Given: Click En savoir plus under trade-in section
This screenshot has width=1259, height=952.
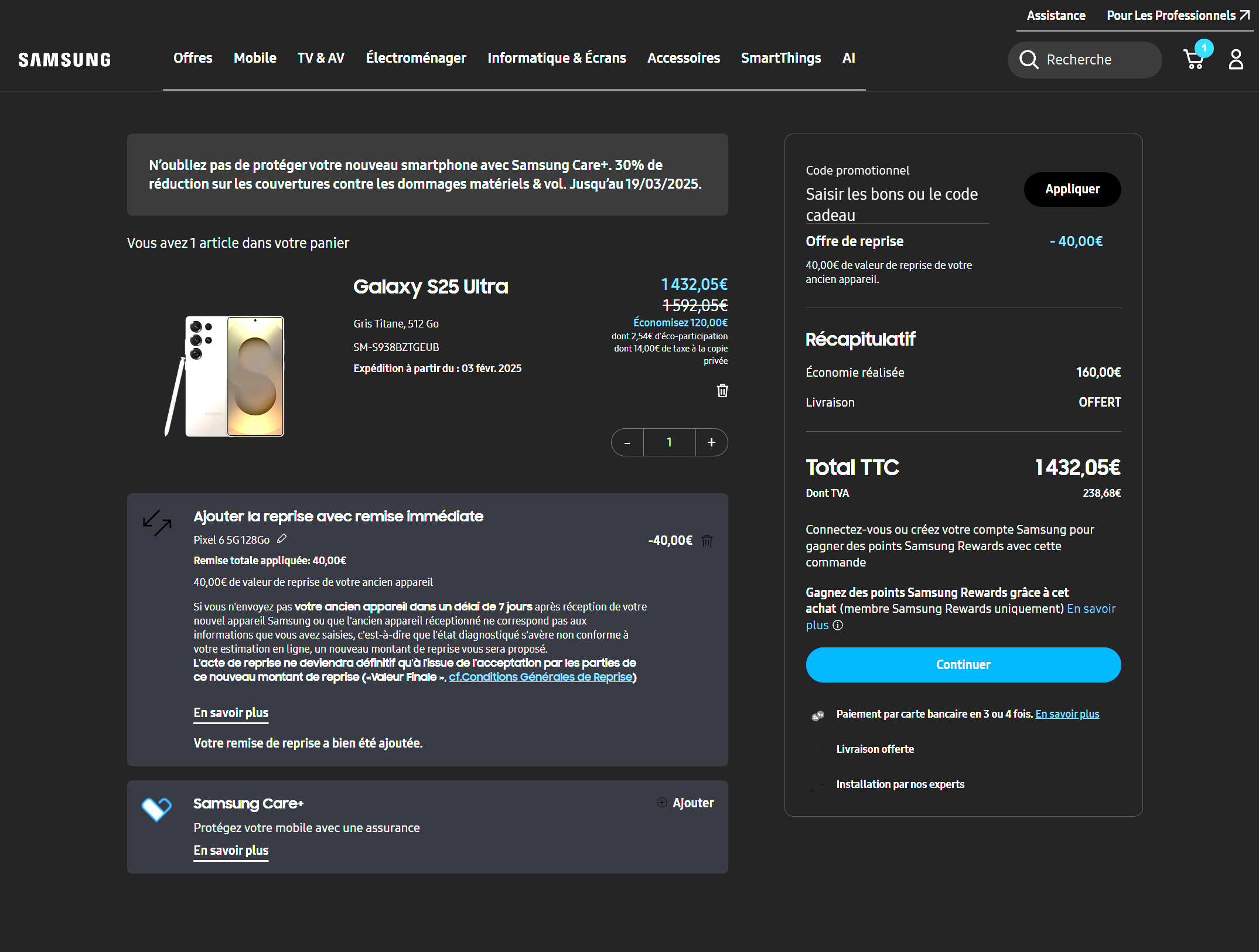Looking at the screenshot, I should (231, 713).
